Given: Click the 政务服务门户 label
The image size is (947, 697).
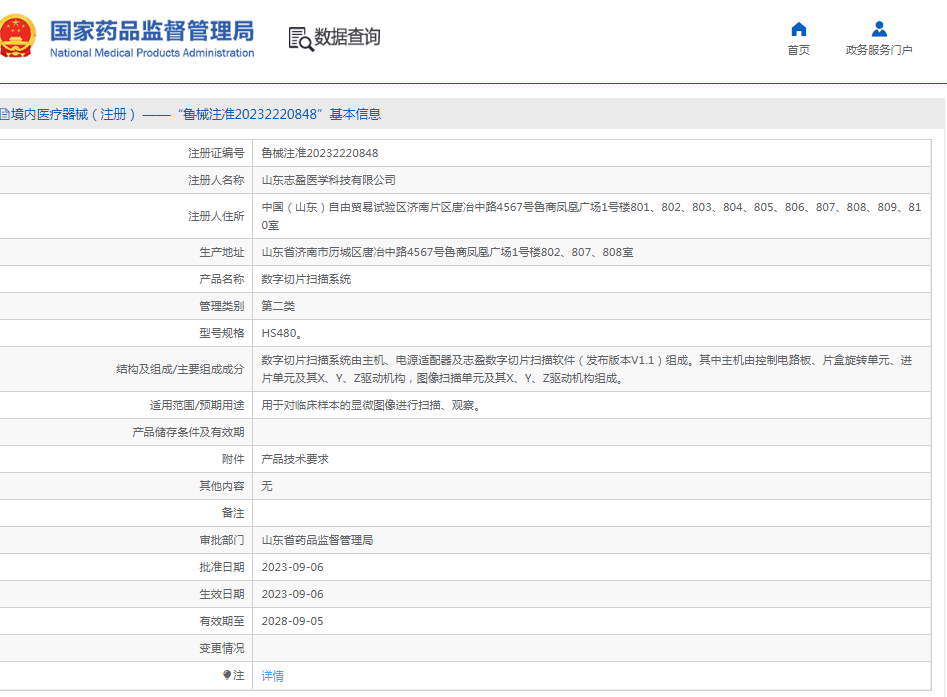Looking at the screenshot, I should (879, 50).
